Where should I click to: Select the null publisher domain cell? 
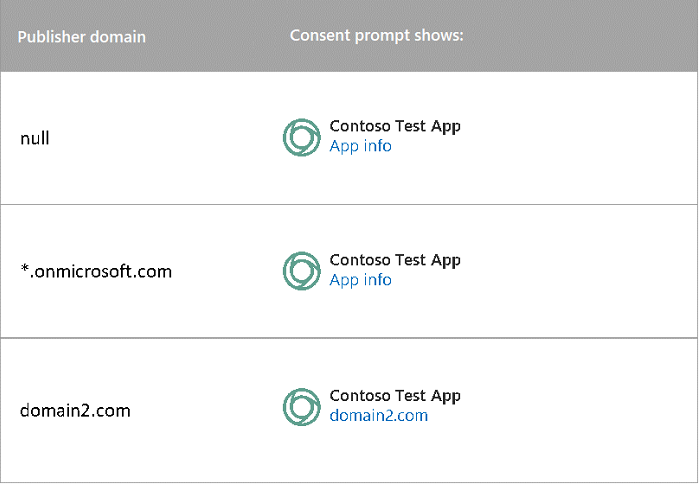click(35, 138)
